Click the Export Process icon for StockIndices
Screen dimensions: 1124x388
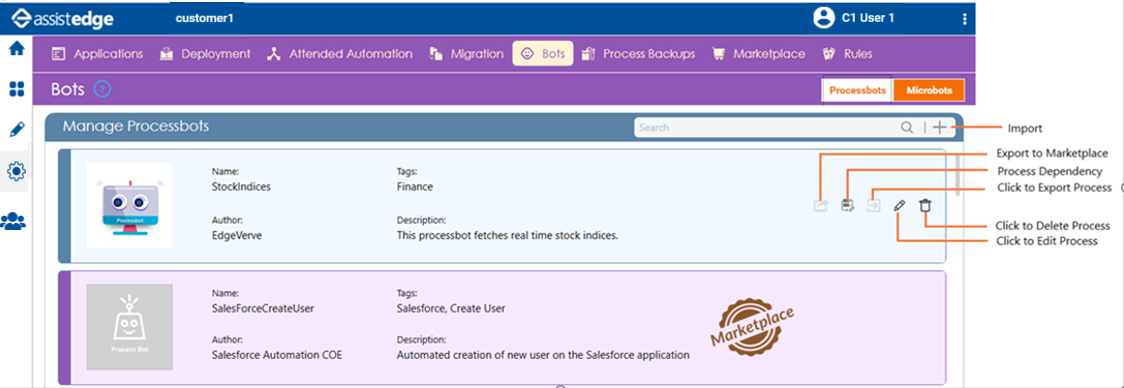[x=874, y=206]
